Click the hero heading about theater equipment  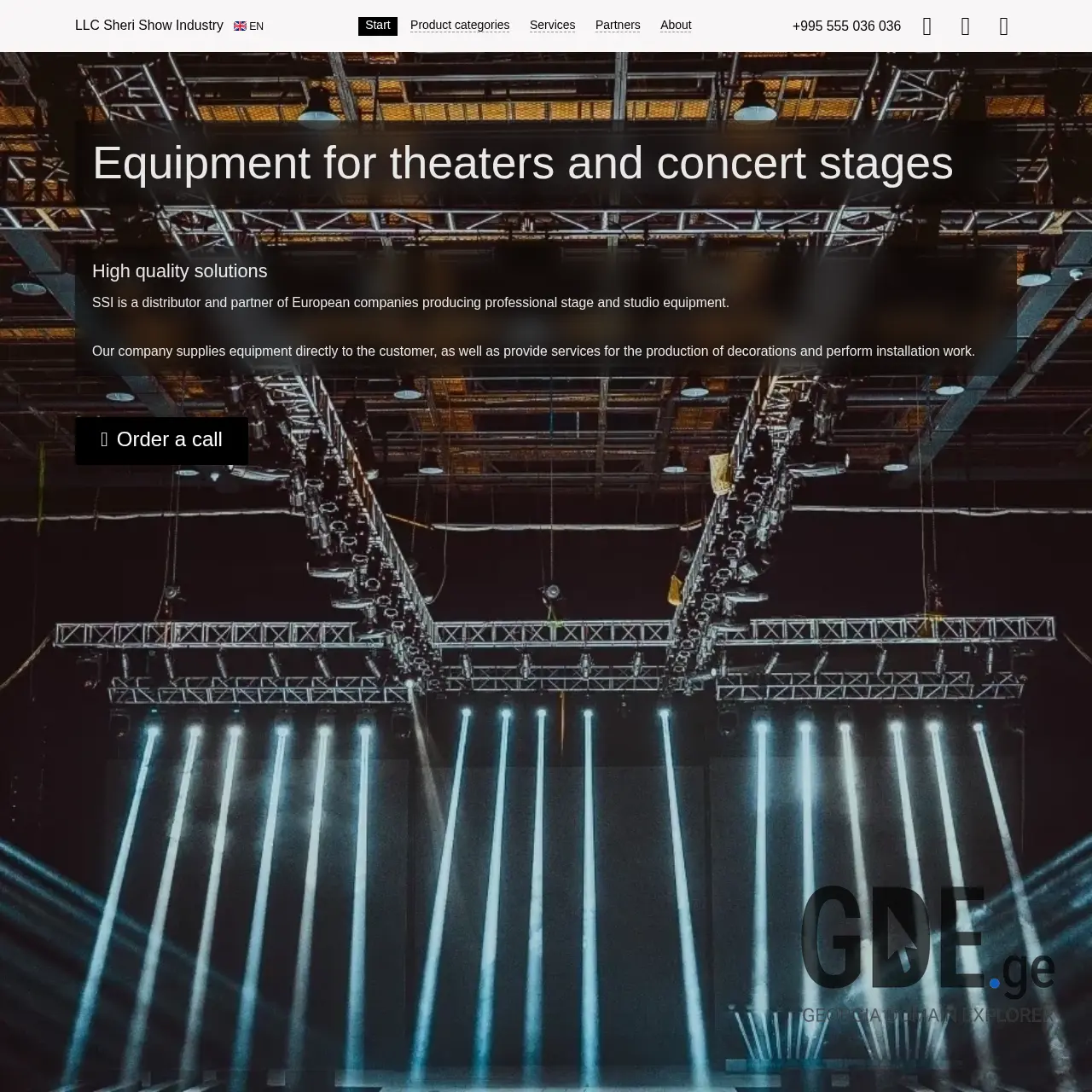[523, 164]
